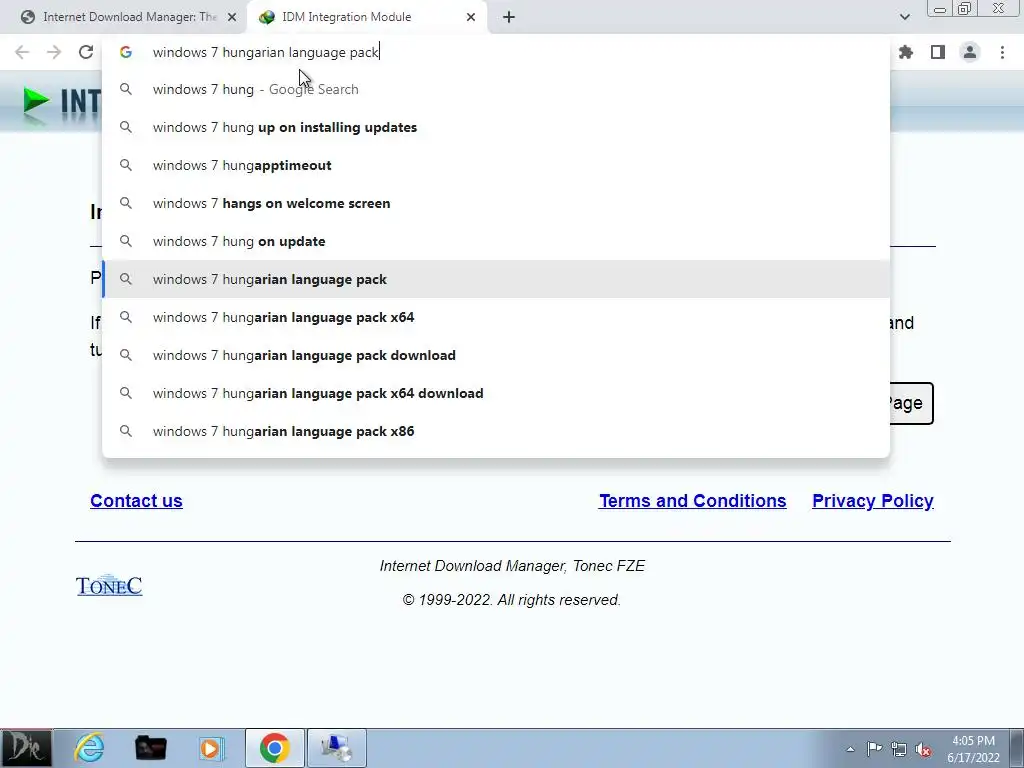The width and height of the screenshot is (1024, 768).
Task: Click the Google icon in address bar
Action: 125,52
